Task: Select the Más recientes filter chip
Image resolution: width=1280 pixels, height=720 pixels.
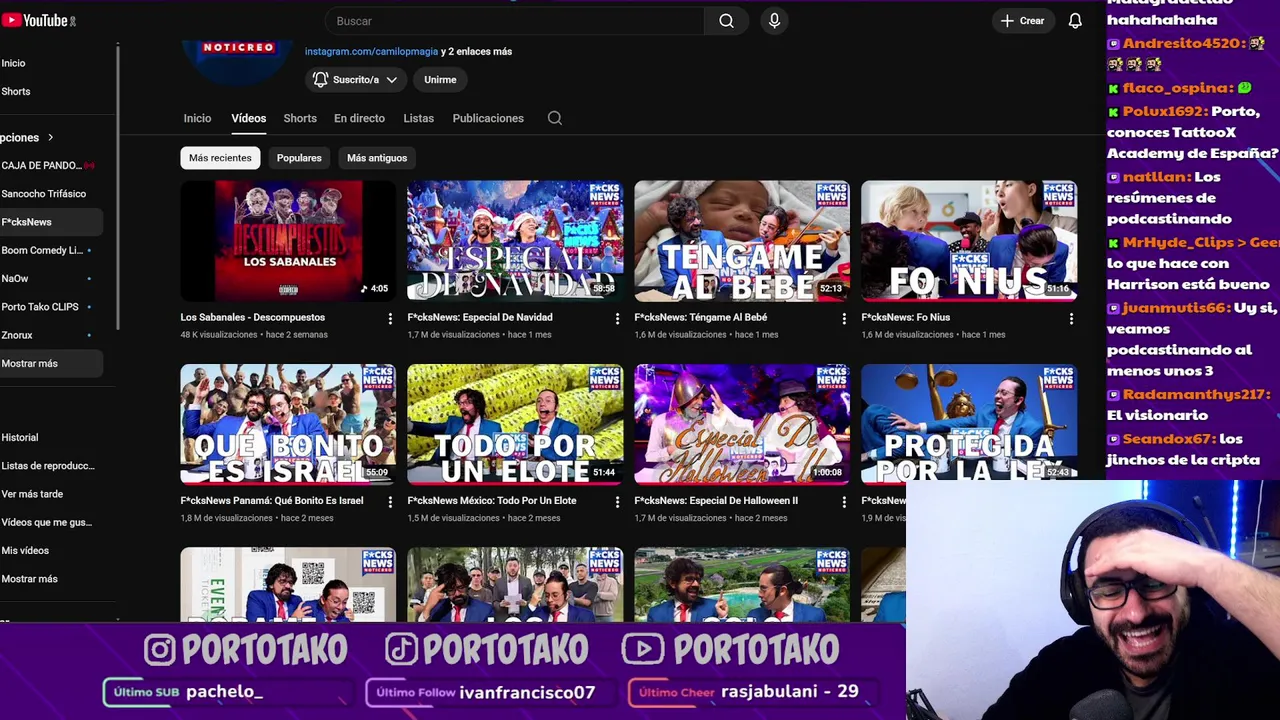Action: coord(220,158)
